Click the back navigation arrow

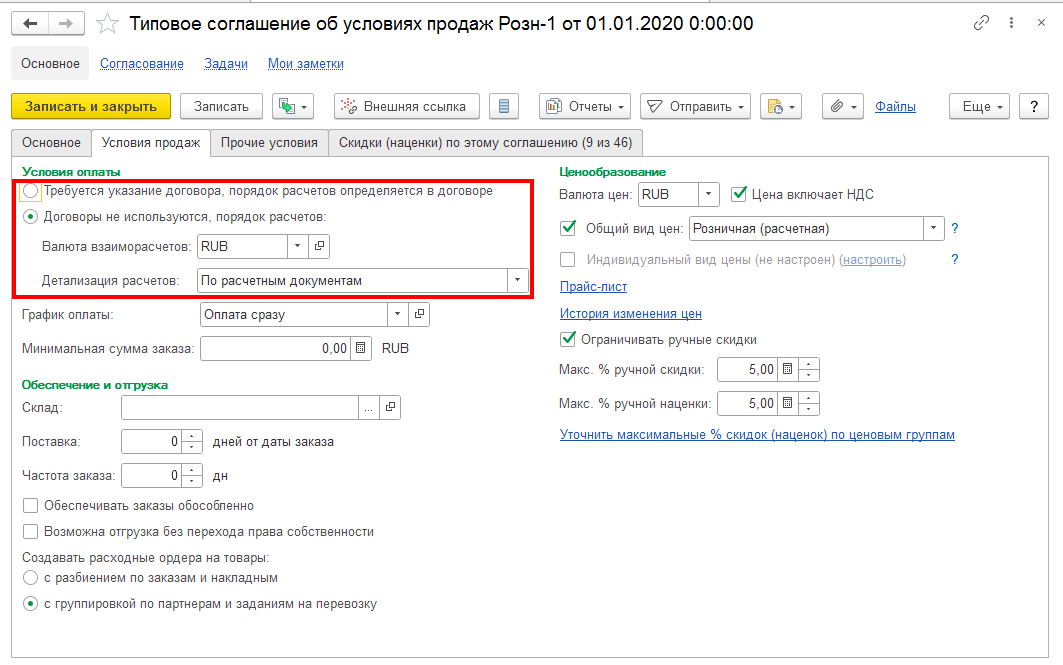(31, 23)
